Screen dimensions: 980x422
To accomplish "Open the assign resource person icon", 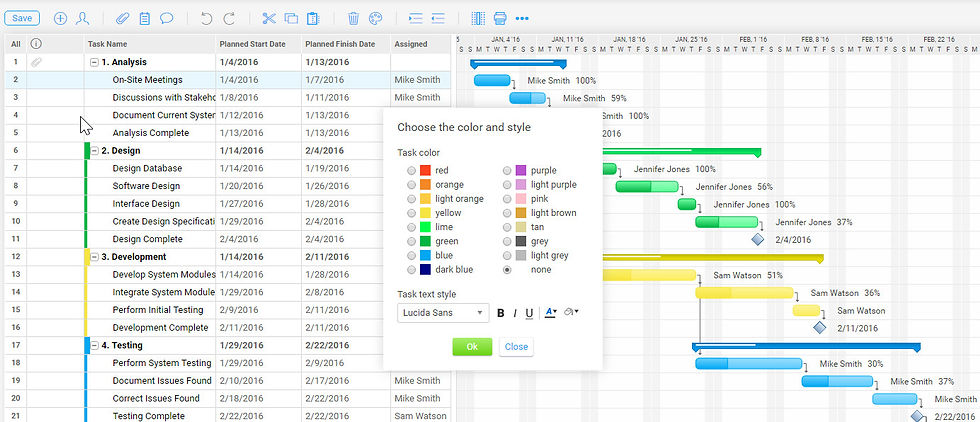I will click(82, 18).
